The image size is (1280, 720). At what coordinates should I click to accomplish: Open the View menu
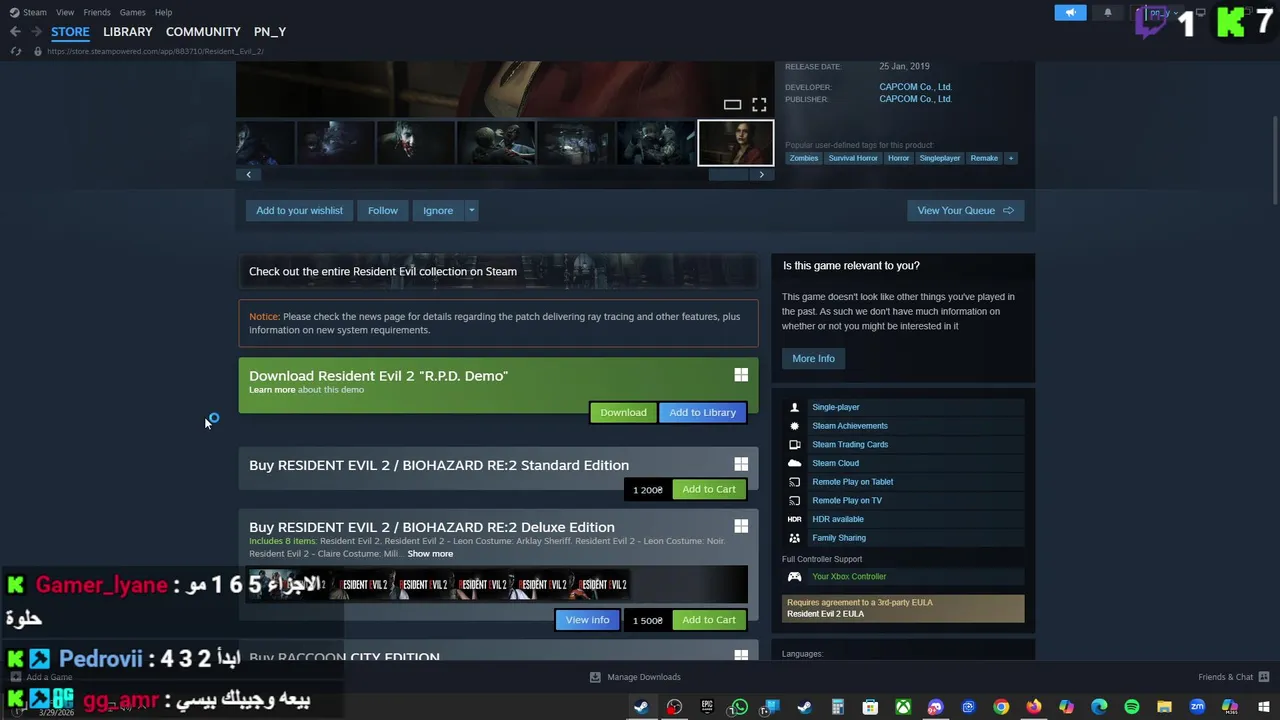65,12
